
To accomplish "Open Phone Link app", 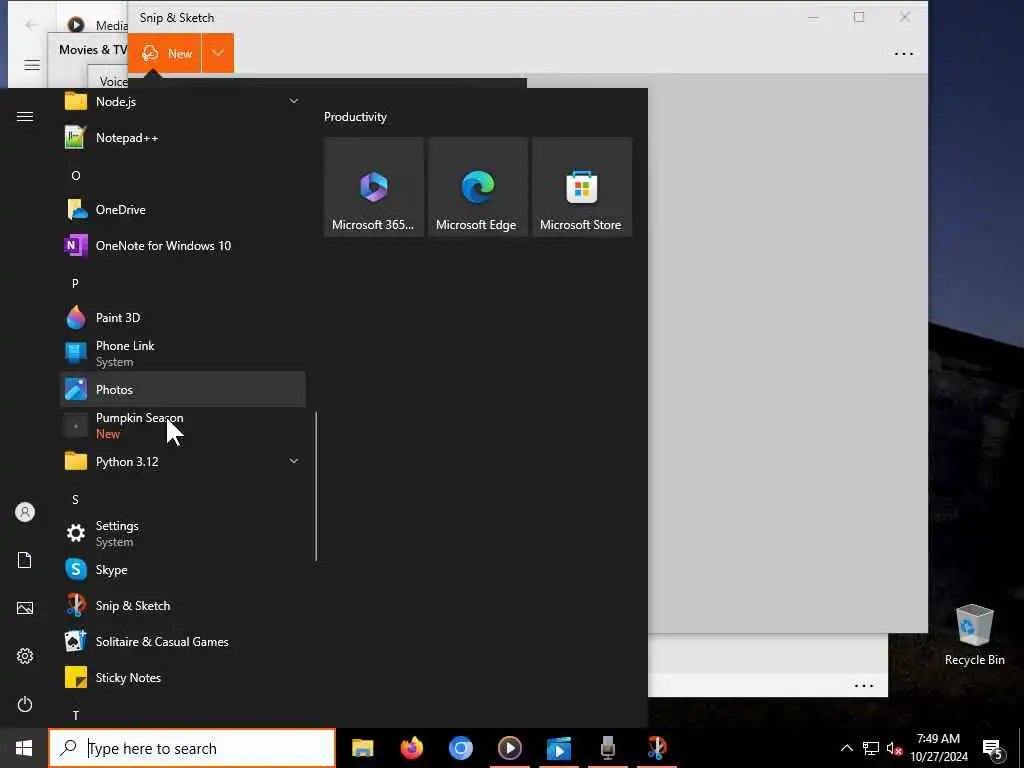I will tap(182, 353).
